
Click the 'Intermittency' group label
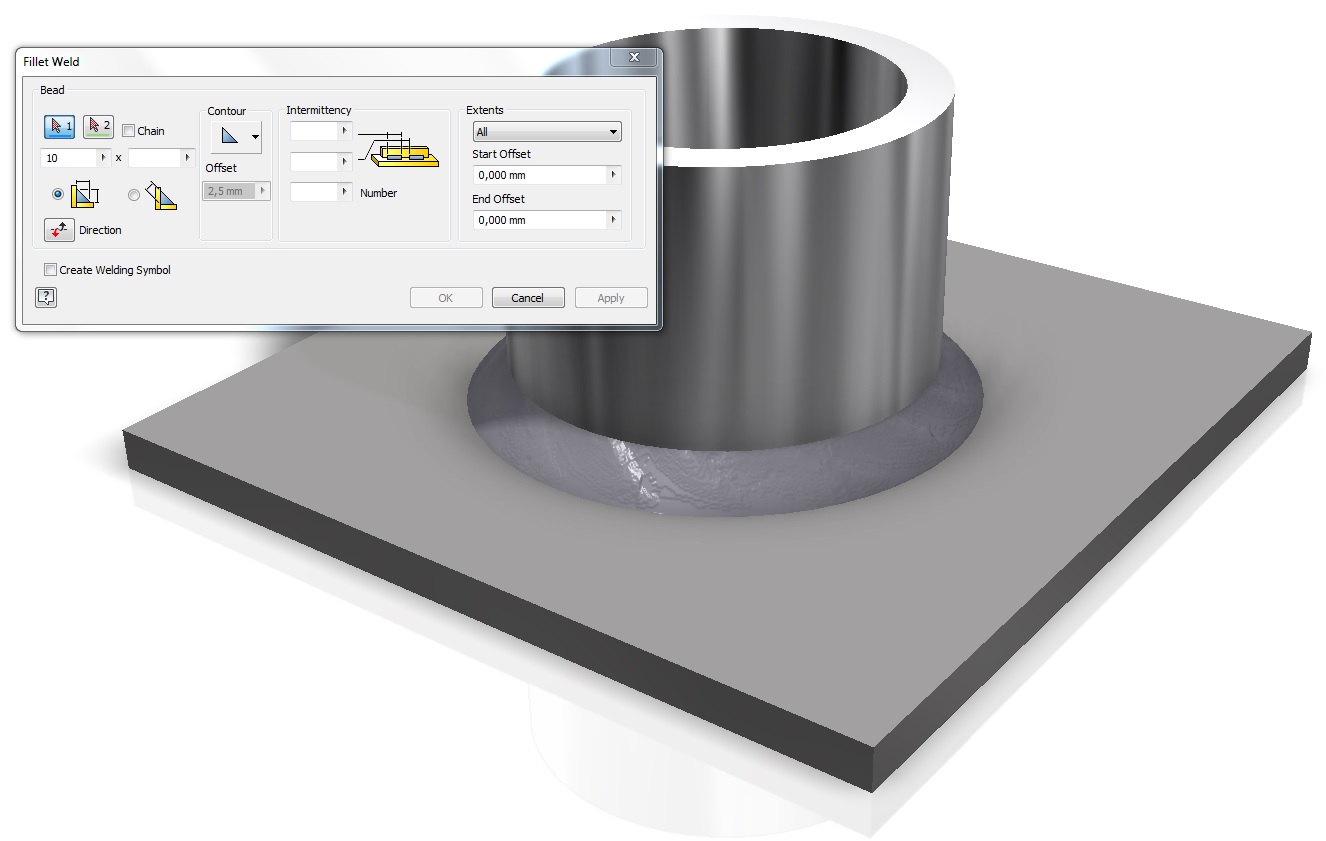tap(319, 110)
